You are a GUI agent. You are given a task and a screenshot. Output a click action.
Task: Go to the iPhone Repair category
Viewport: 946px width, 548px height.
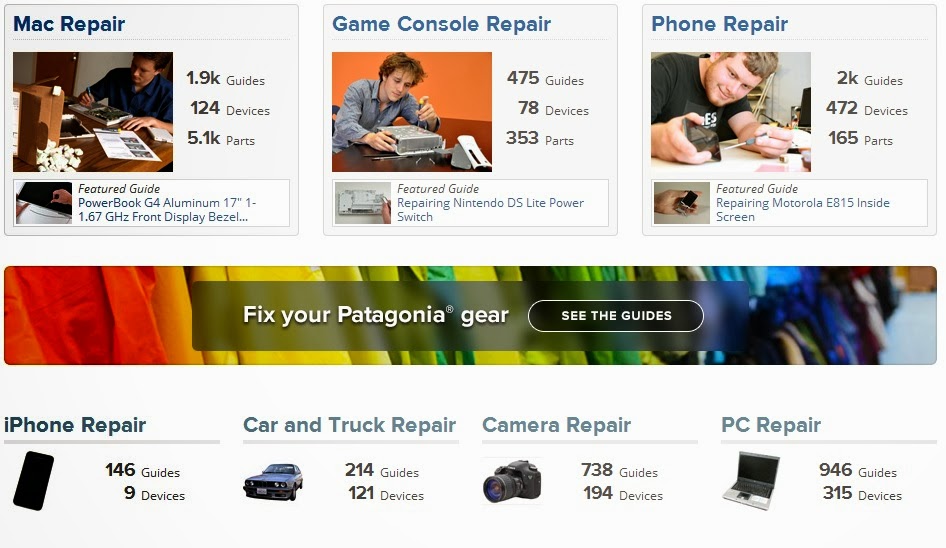click(x=75, y=425)
